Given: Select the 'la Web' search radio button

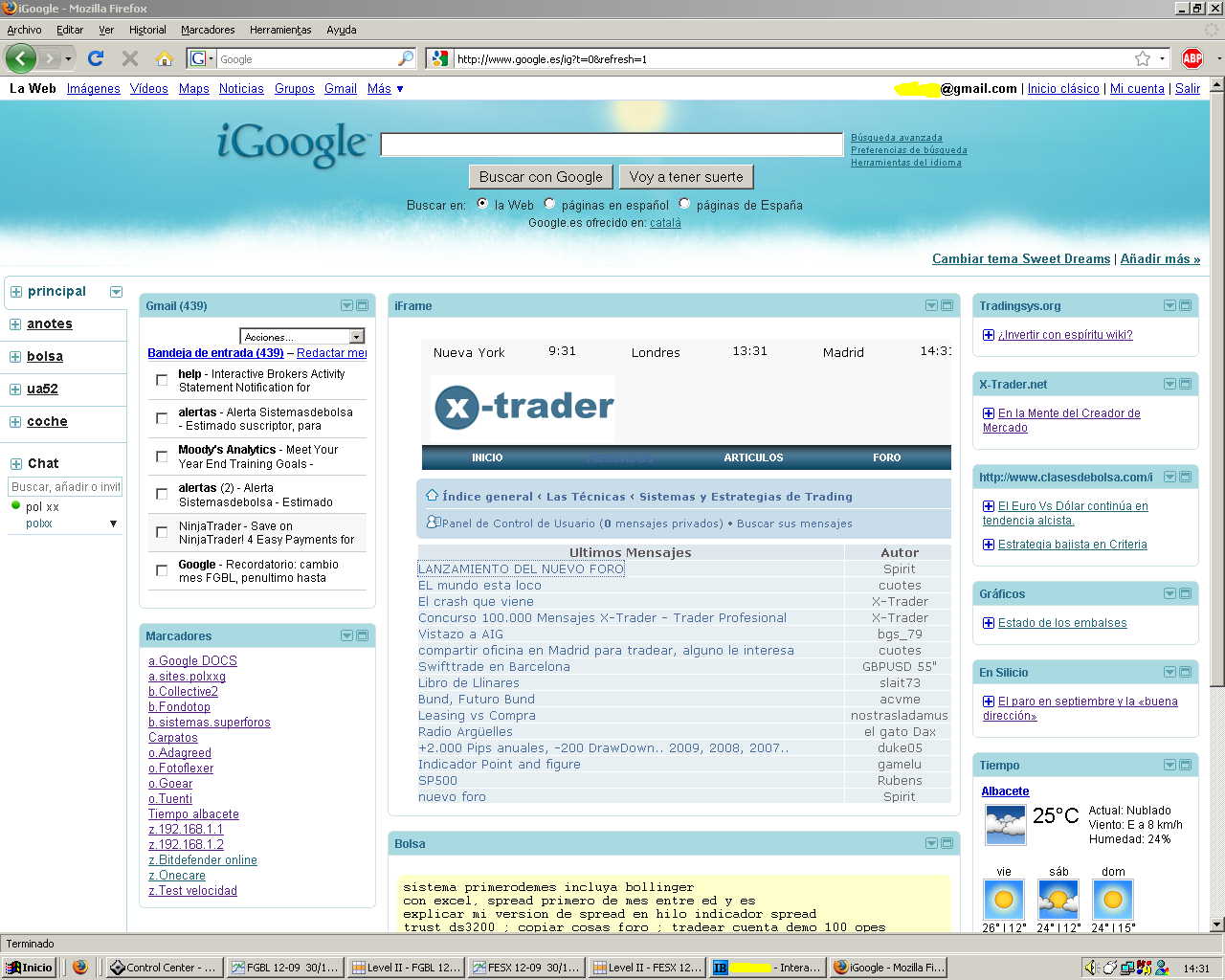Looking at the screenshot, I should point(482,204).
